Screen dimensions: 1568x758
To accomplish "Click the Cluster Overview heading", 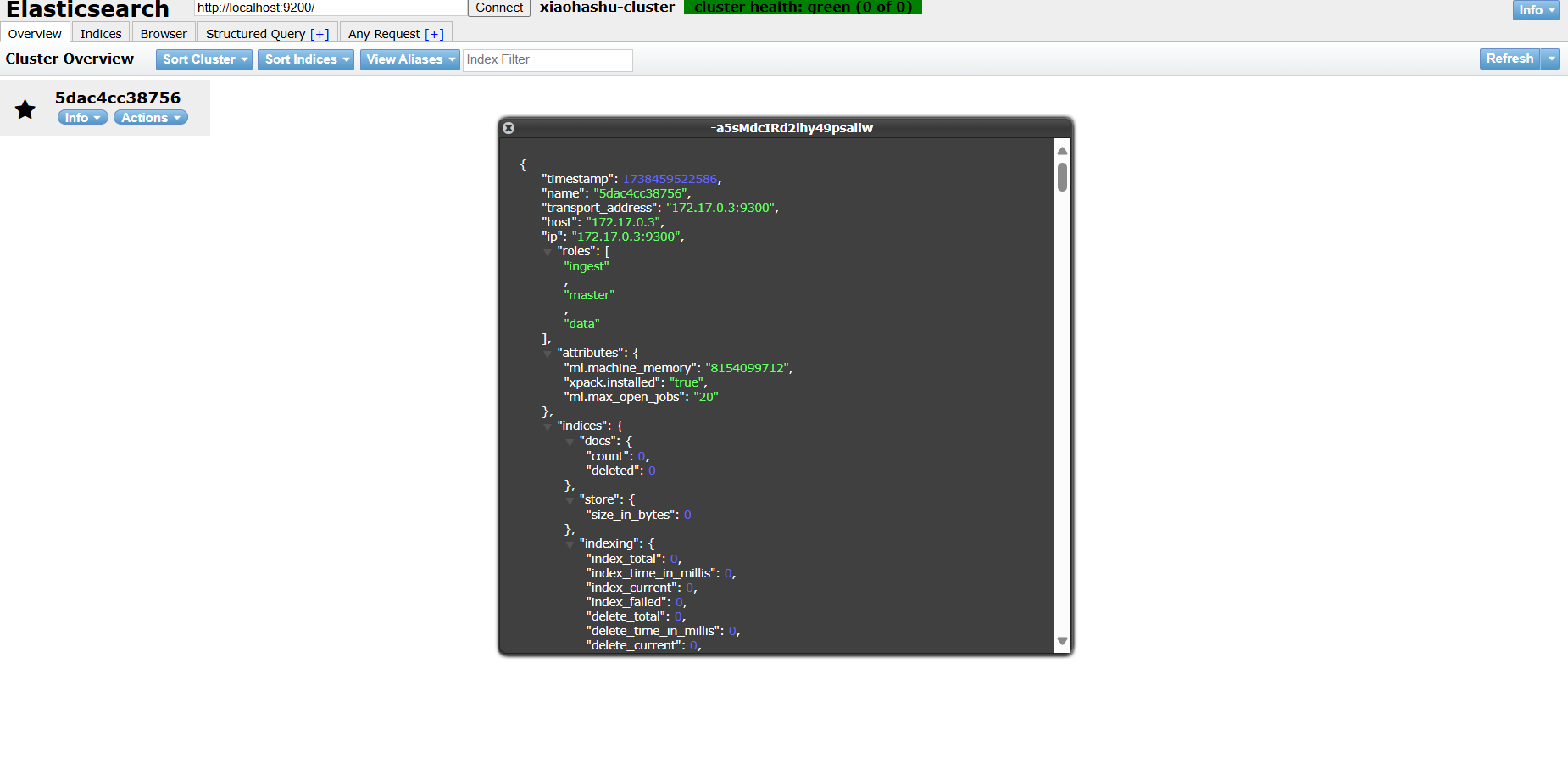I will pos(70,59).
